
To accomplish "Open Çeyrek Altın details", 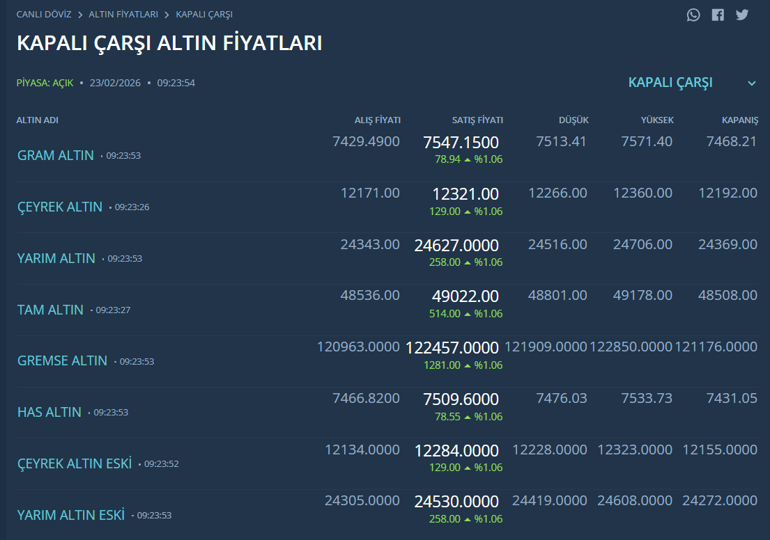I will point(60,207).
